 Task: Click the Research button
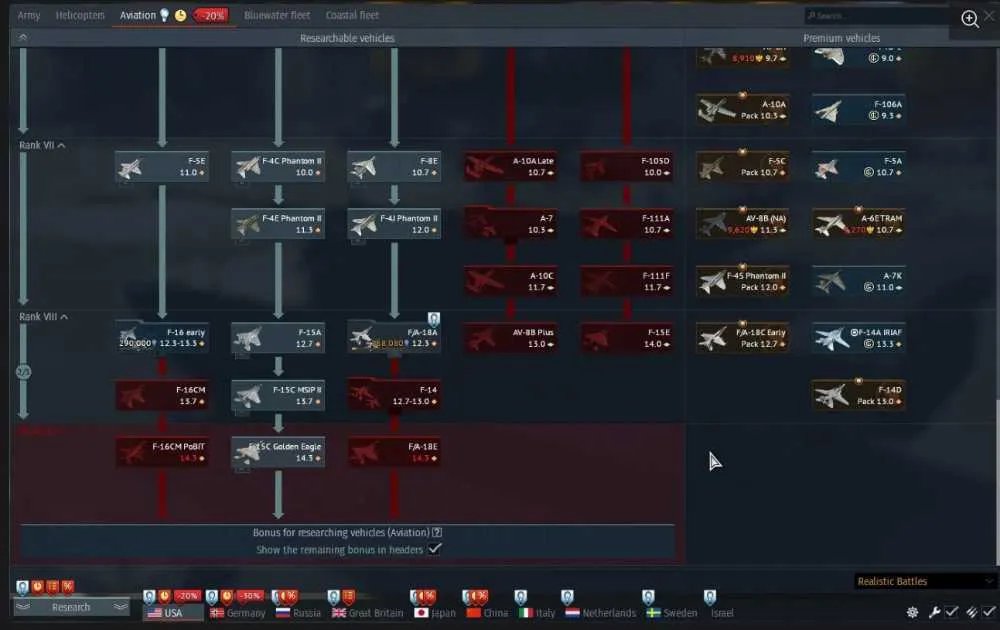(x=71, y=607)
